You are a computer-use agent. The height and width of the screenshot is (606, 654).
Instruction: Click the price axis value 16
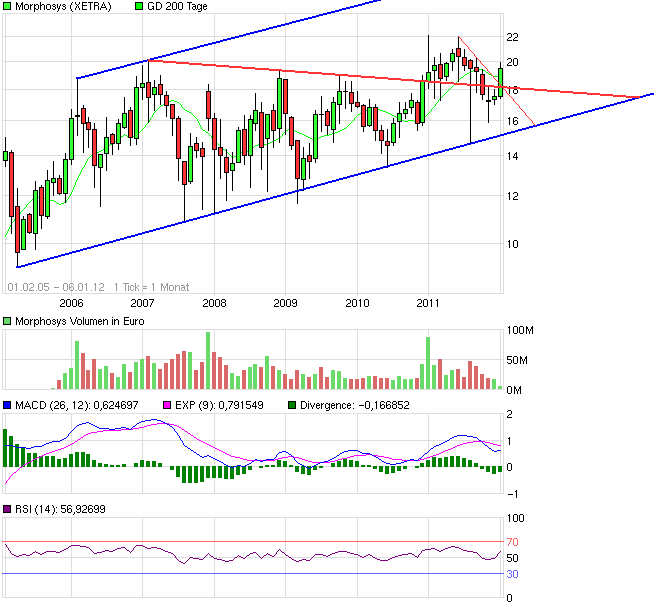click(x=513, y=121)
